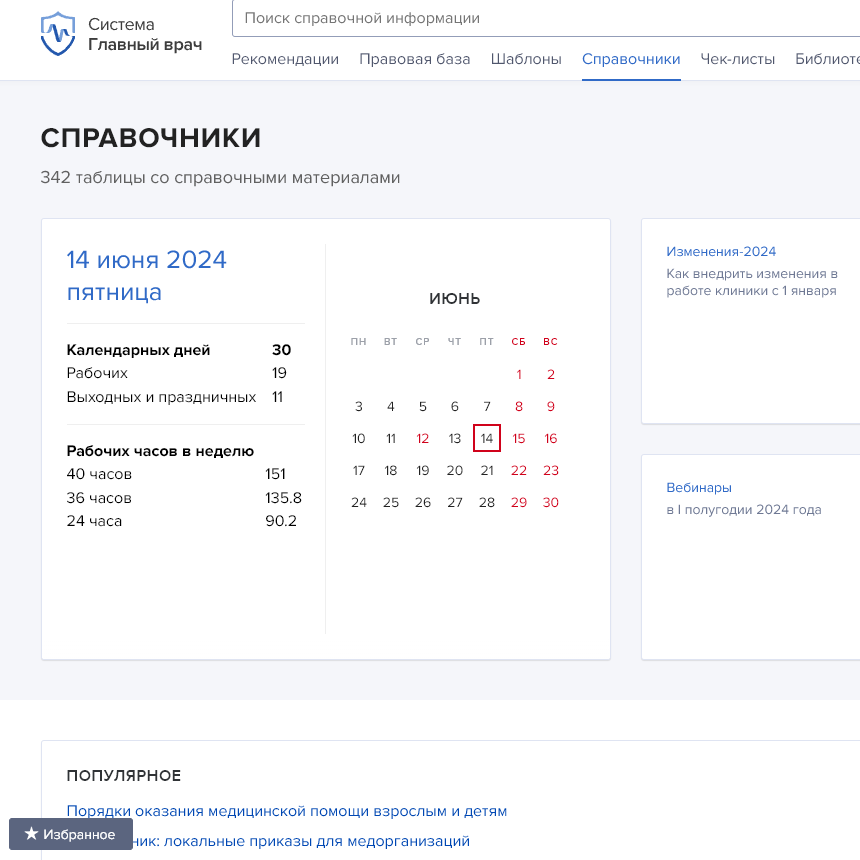Click date 9 in the calendar

click(551, 406)
